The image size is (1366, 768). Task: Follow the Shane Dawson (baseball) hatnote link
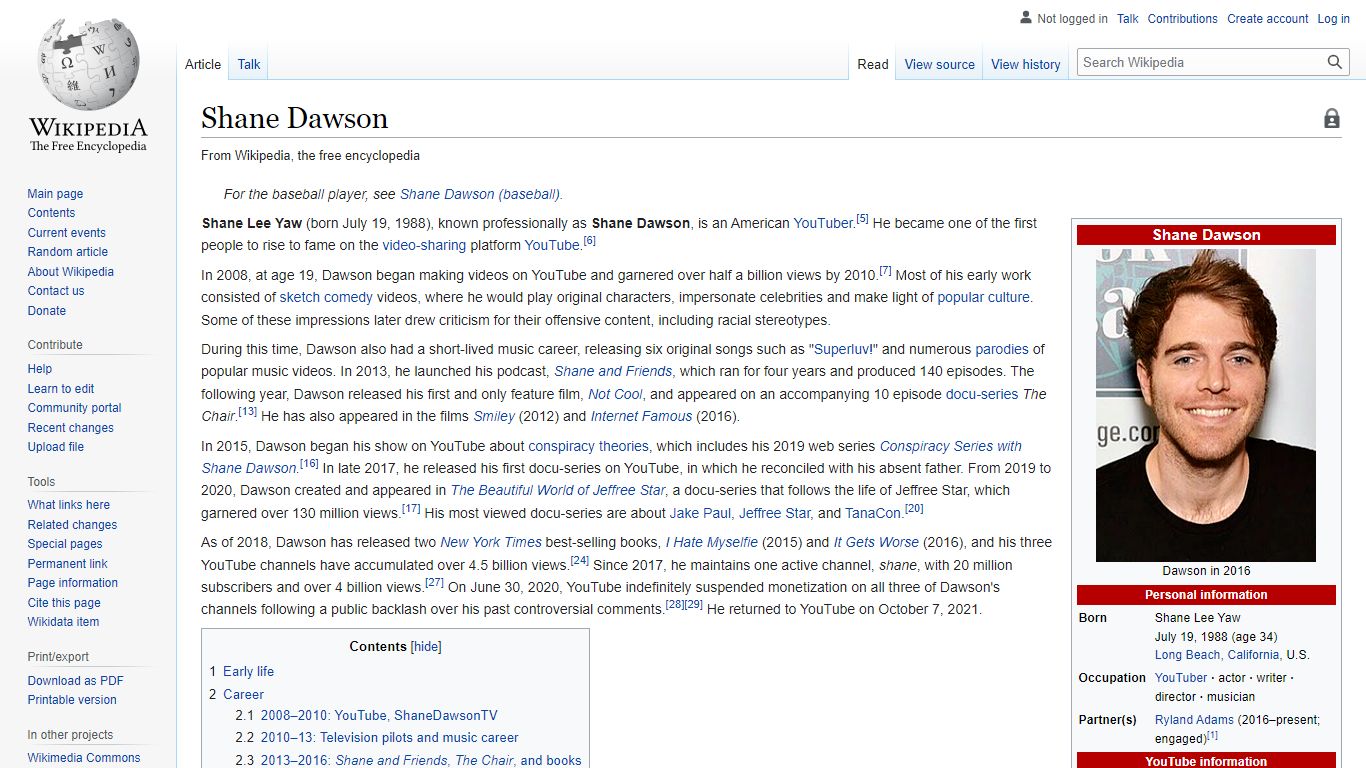[481, 194]
